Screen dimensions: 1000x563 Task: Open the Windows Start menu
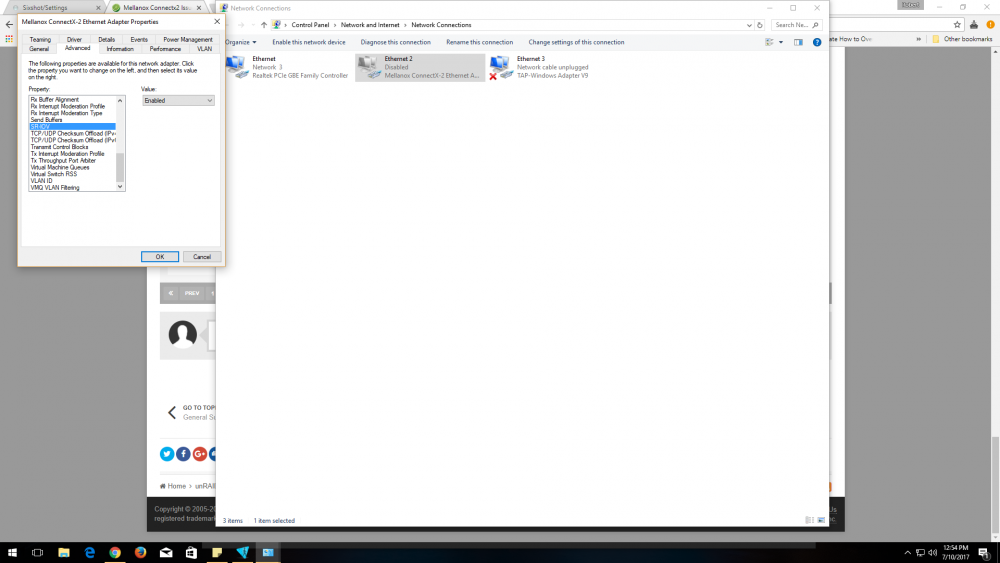coord(12,552)
